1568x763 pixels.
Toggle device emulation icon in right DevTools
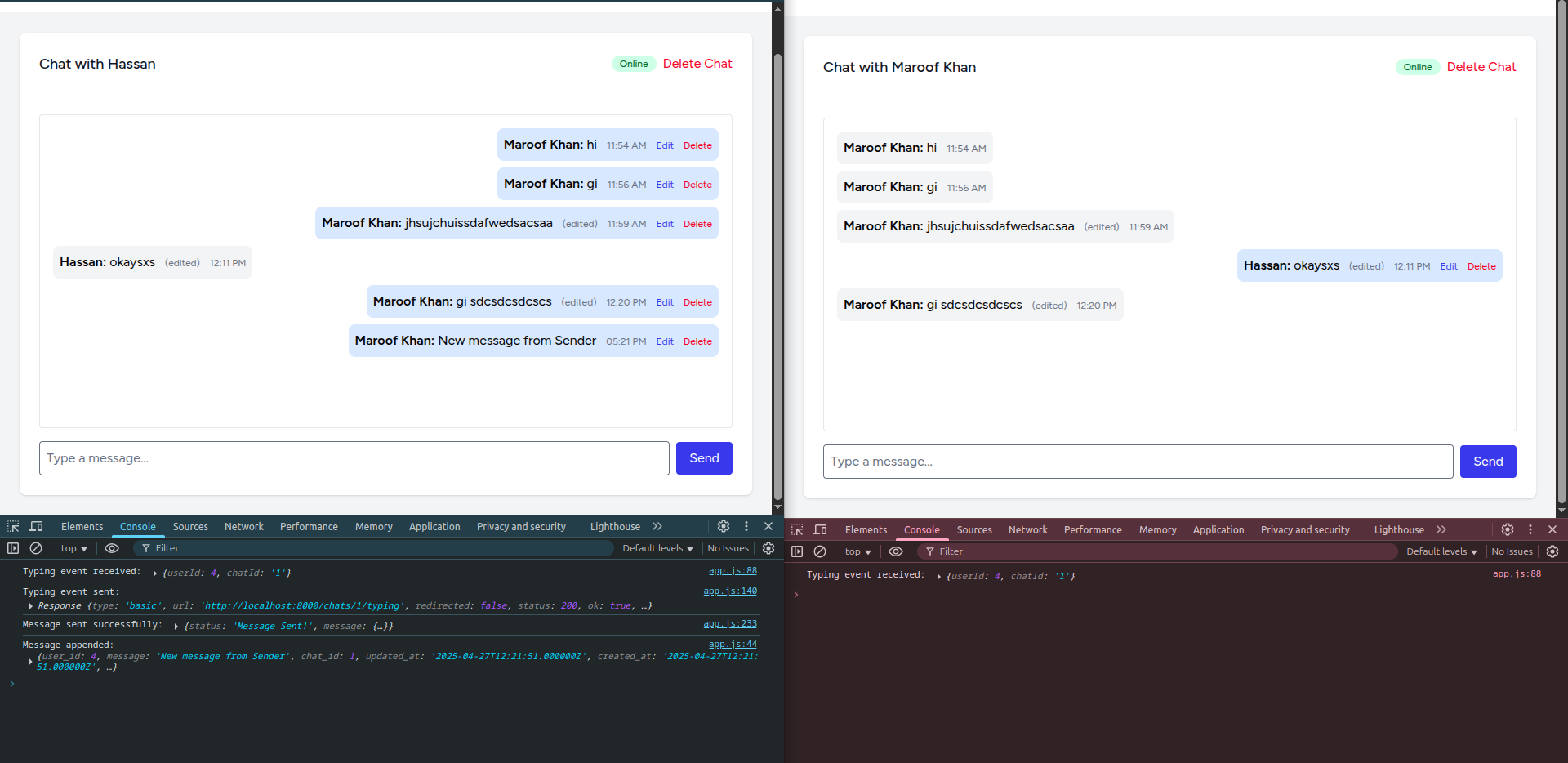tap(820, 530)
